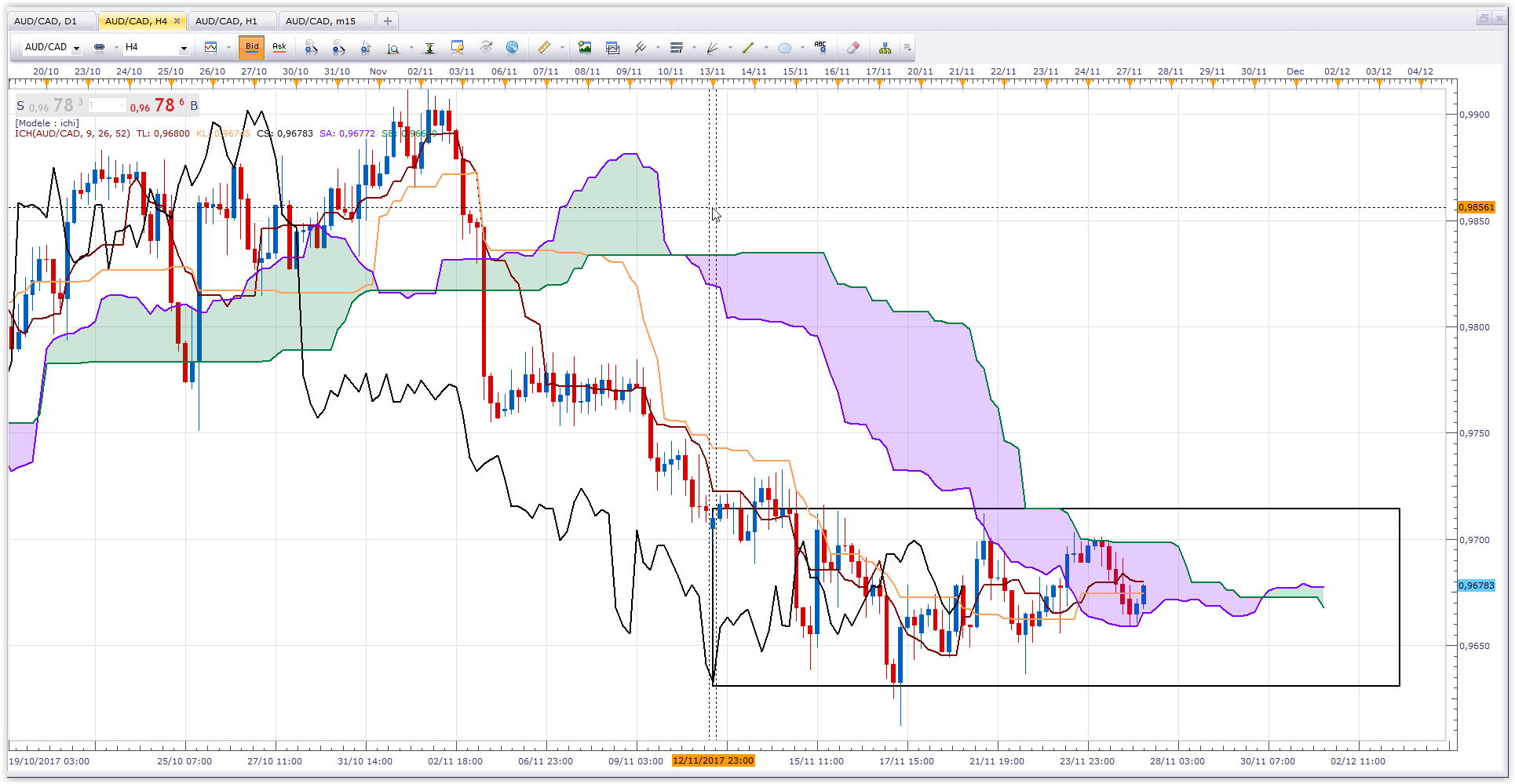1515x784 pixels.
Task: Expand the trend line dropdown arrow
Action: (x=766, y=47)
